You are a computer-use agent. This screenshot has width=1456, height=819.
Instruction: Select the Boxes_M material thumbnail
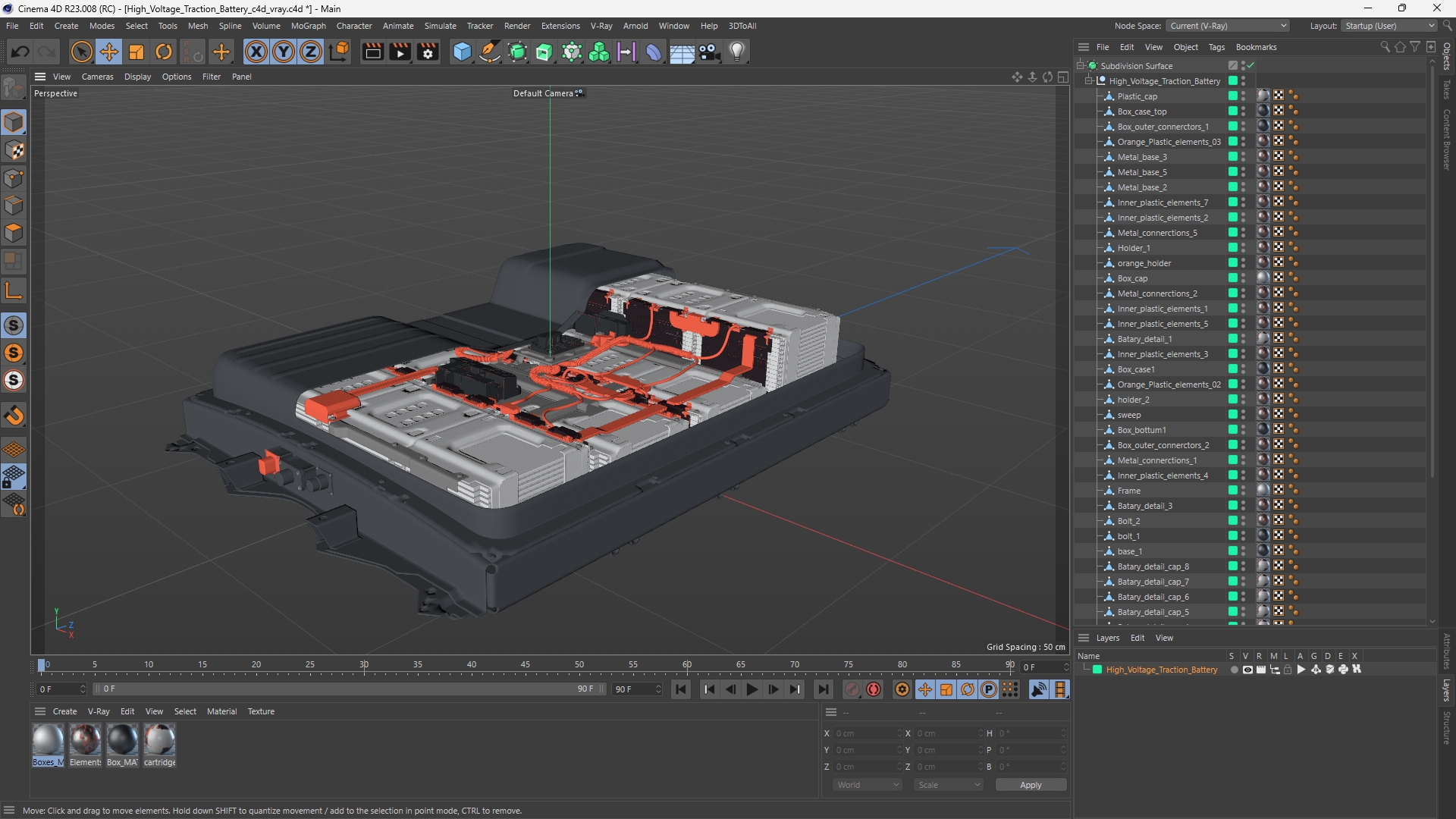(48, 745)
